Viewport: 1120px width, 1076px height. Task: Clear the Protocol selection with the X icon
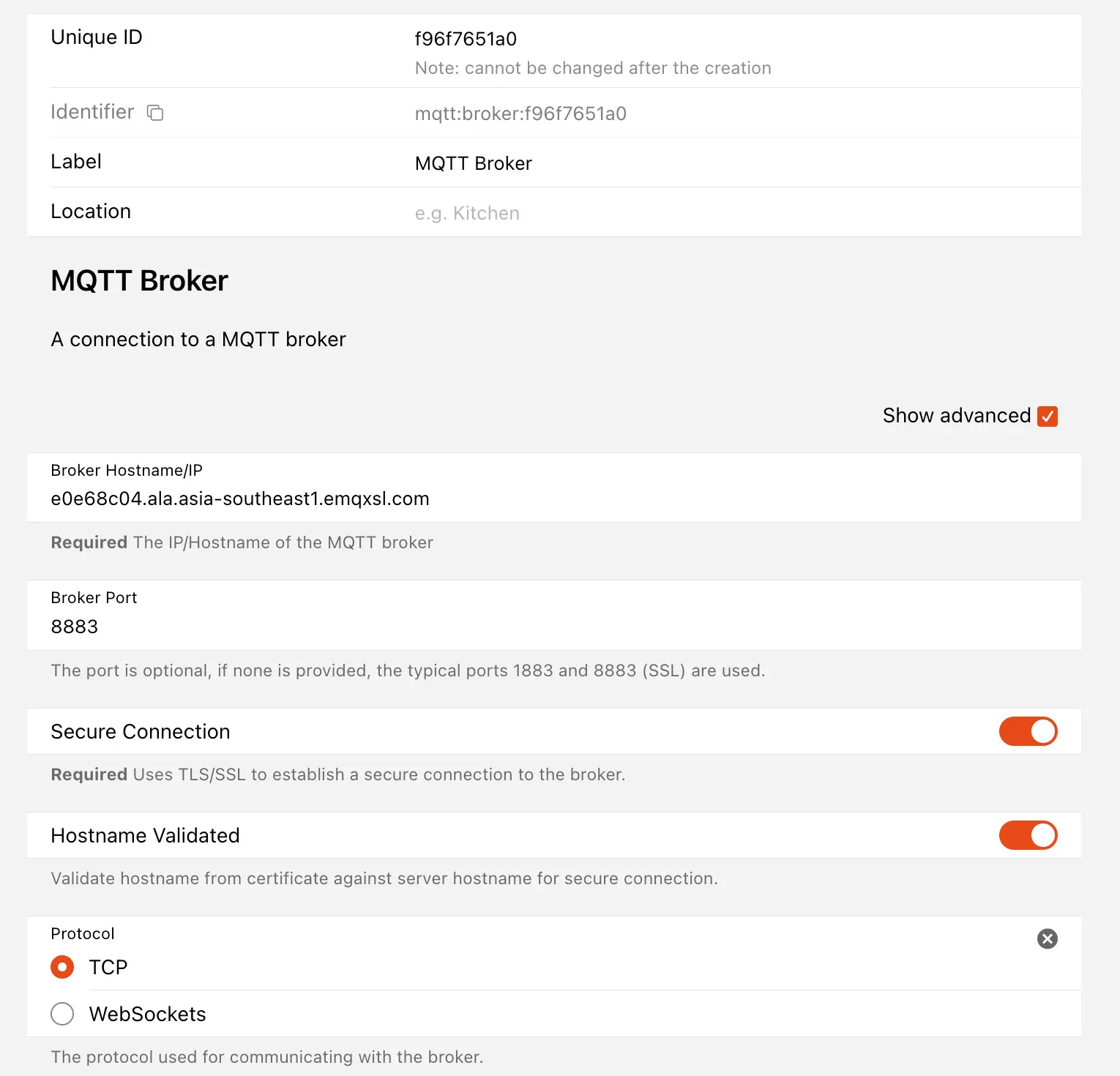(x=1048, y=939)
